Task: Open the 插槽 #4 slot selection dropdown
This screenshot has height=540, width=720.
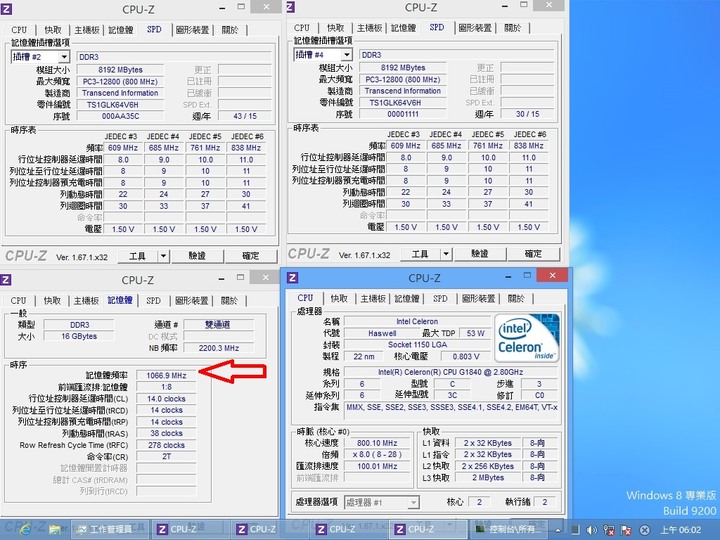Action: point(347,55)
